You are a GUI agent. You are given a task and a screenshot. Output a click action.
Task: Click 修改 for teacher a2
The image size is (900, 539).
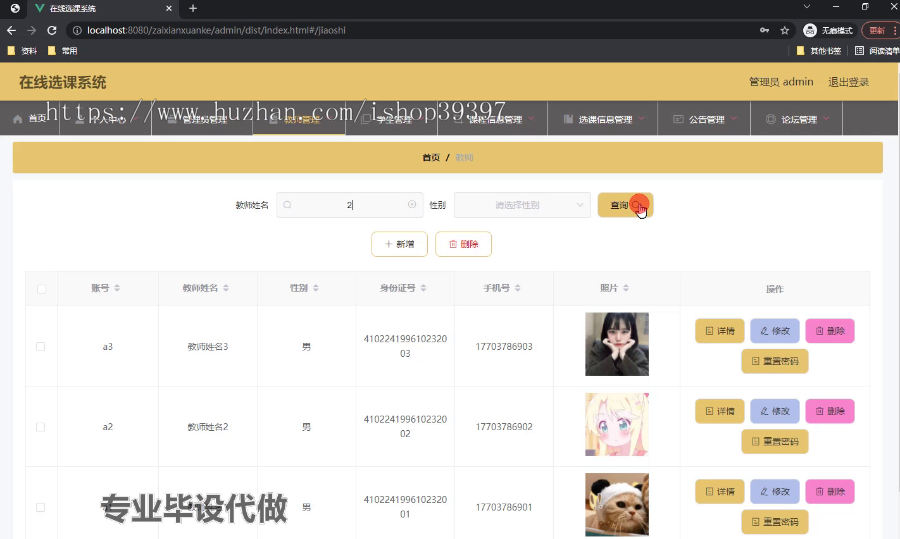[775, 411]
